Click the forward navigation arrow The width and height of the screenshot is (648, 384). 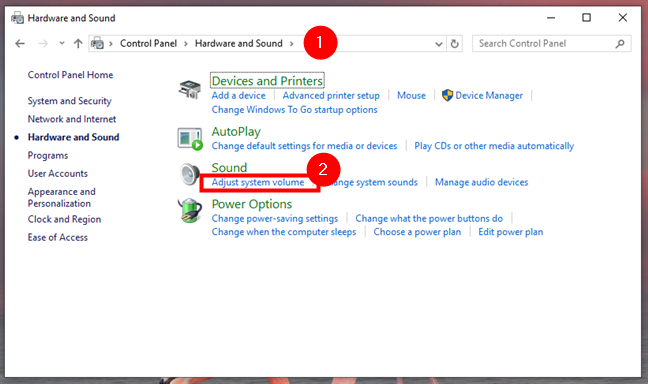point(43,43)
